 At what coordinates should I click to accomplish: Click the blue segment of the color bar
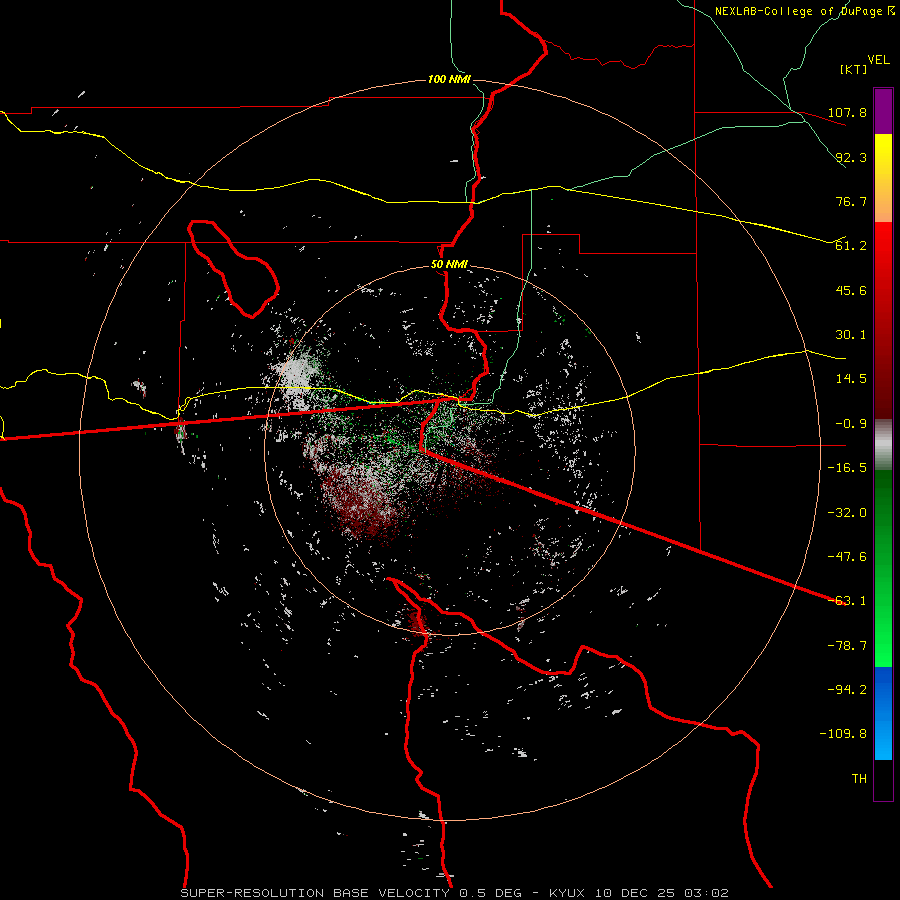point(883,713)
